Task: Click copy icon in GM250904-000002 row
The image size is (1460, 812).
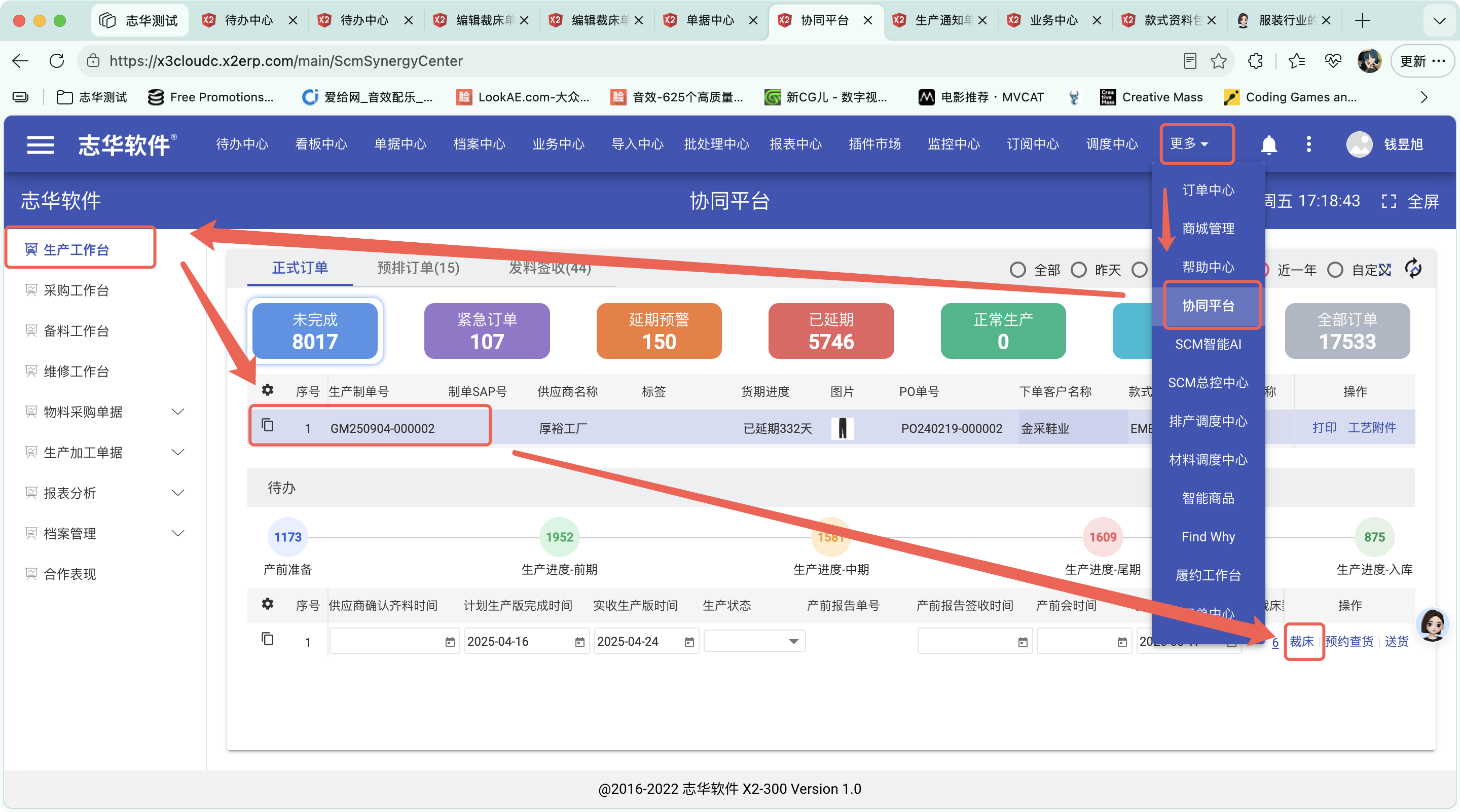Action: (268, 425)
